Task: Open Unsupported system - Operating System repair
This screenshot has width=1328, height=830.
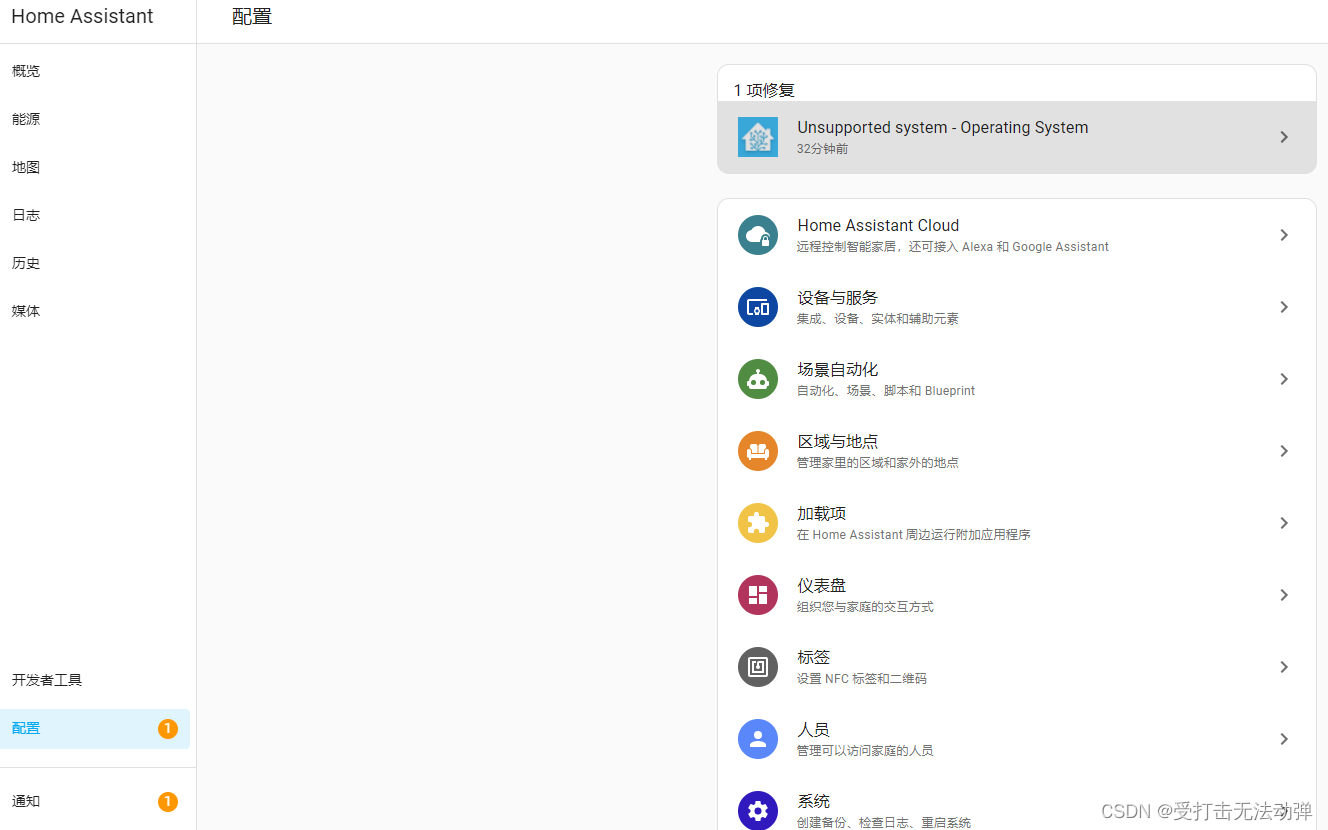Action: (1017, 137)
